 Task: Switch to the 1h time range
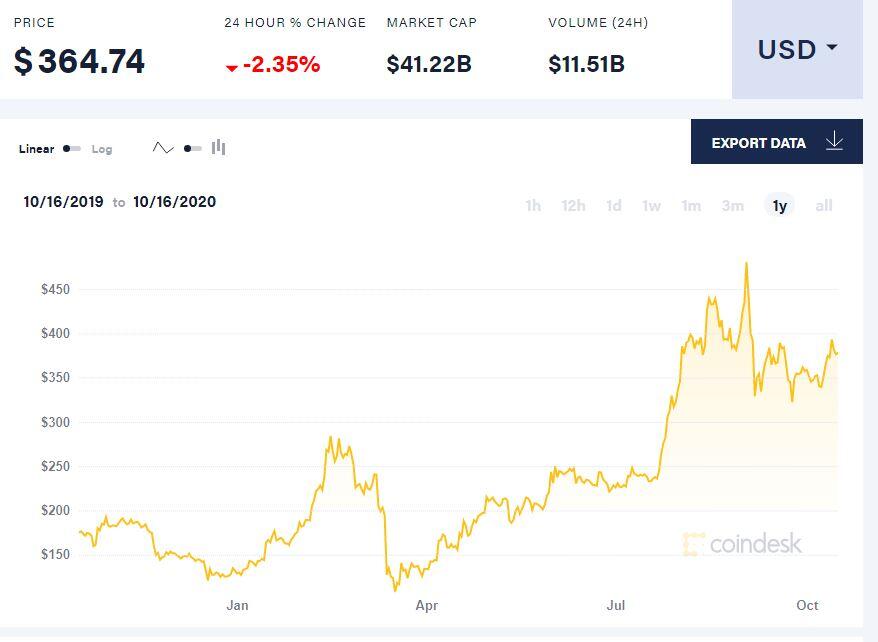pyautogui.click(x=533, y=206)
